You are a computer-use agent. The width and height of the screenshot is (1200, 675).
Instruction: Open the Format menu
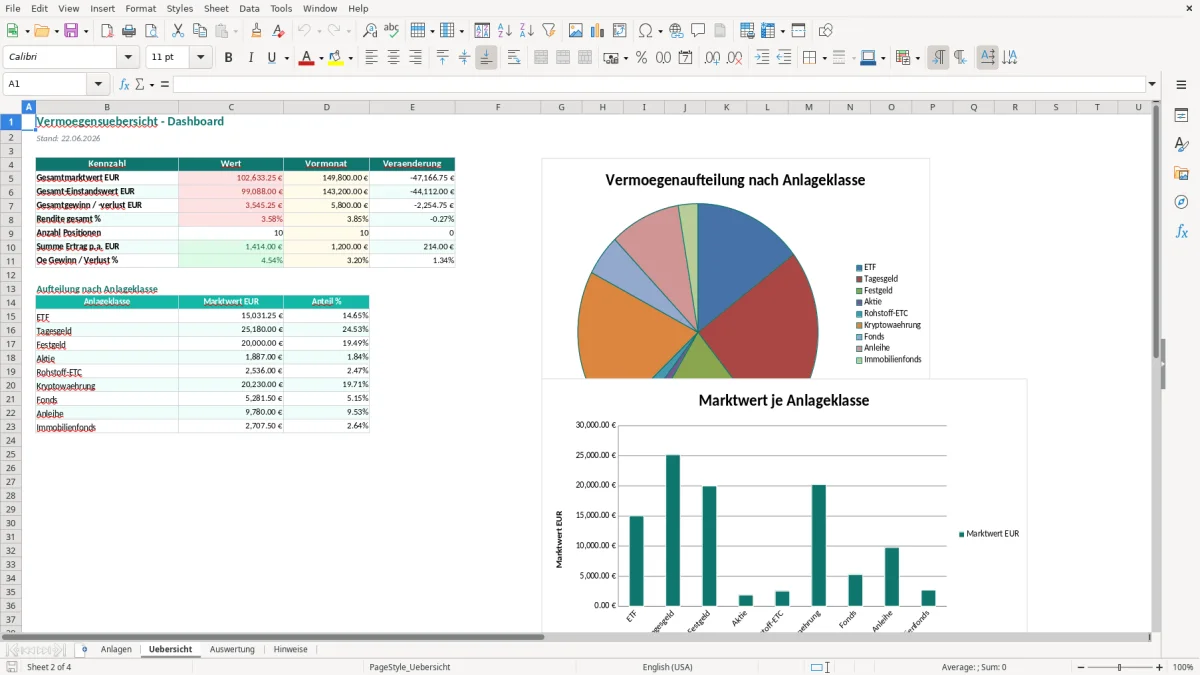tap(140, 8)
